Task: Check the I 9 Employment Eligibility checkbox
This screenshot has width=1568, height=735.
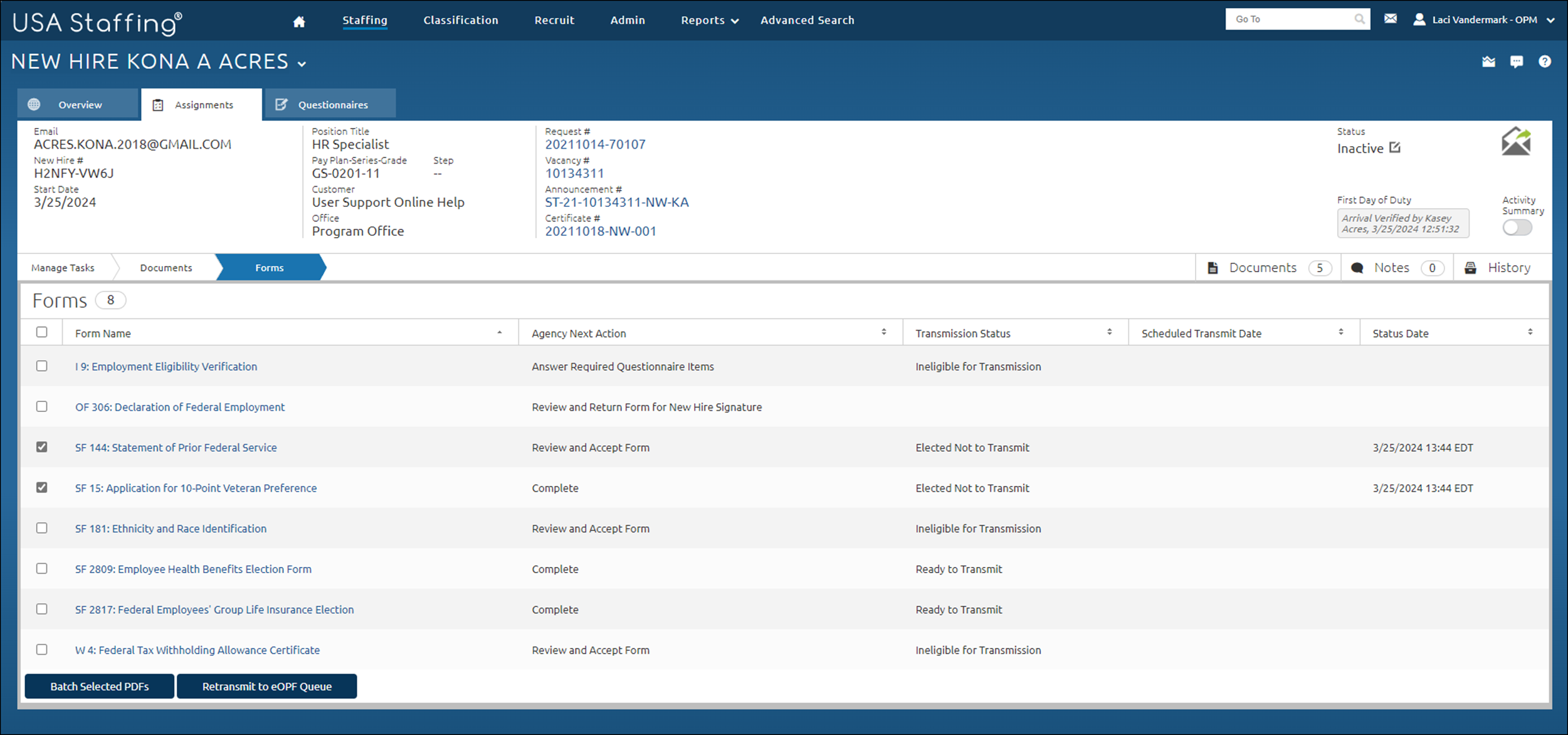Action: click(x=42, y=366)
